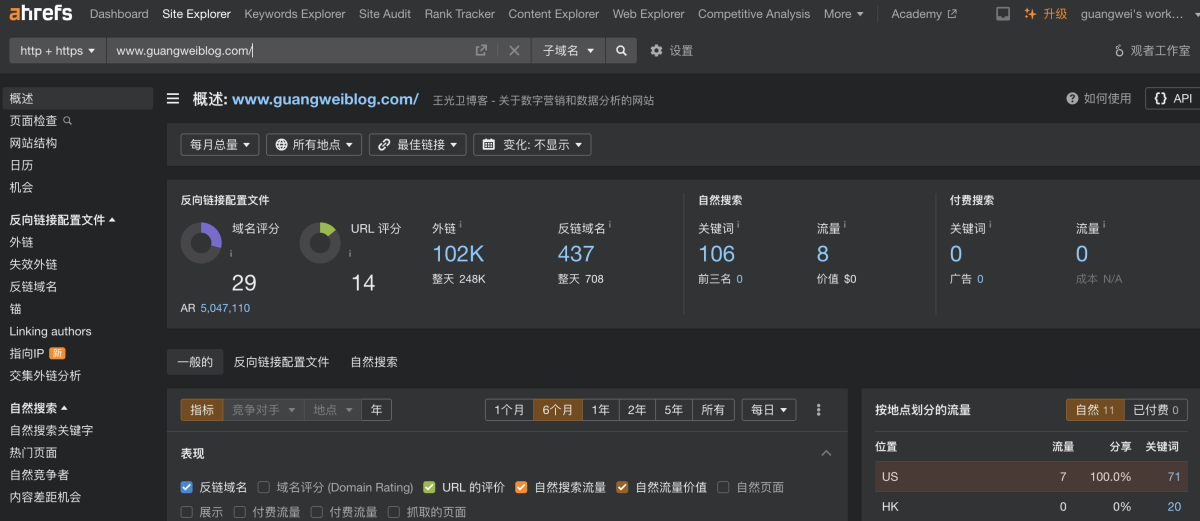The width and height of the screenshot is (1200, 521).
Task: Open Academy external link
Action: tap(923, 14)
